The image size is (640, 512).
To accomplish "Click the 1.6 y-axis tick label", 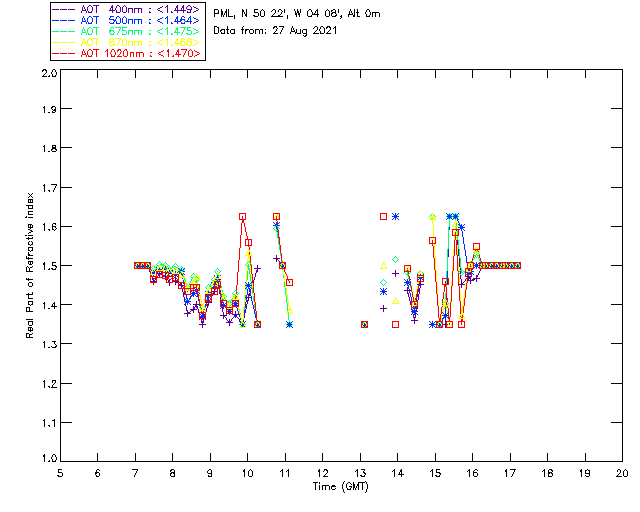I will (x=49, y=227).
